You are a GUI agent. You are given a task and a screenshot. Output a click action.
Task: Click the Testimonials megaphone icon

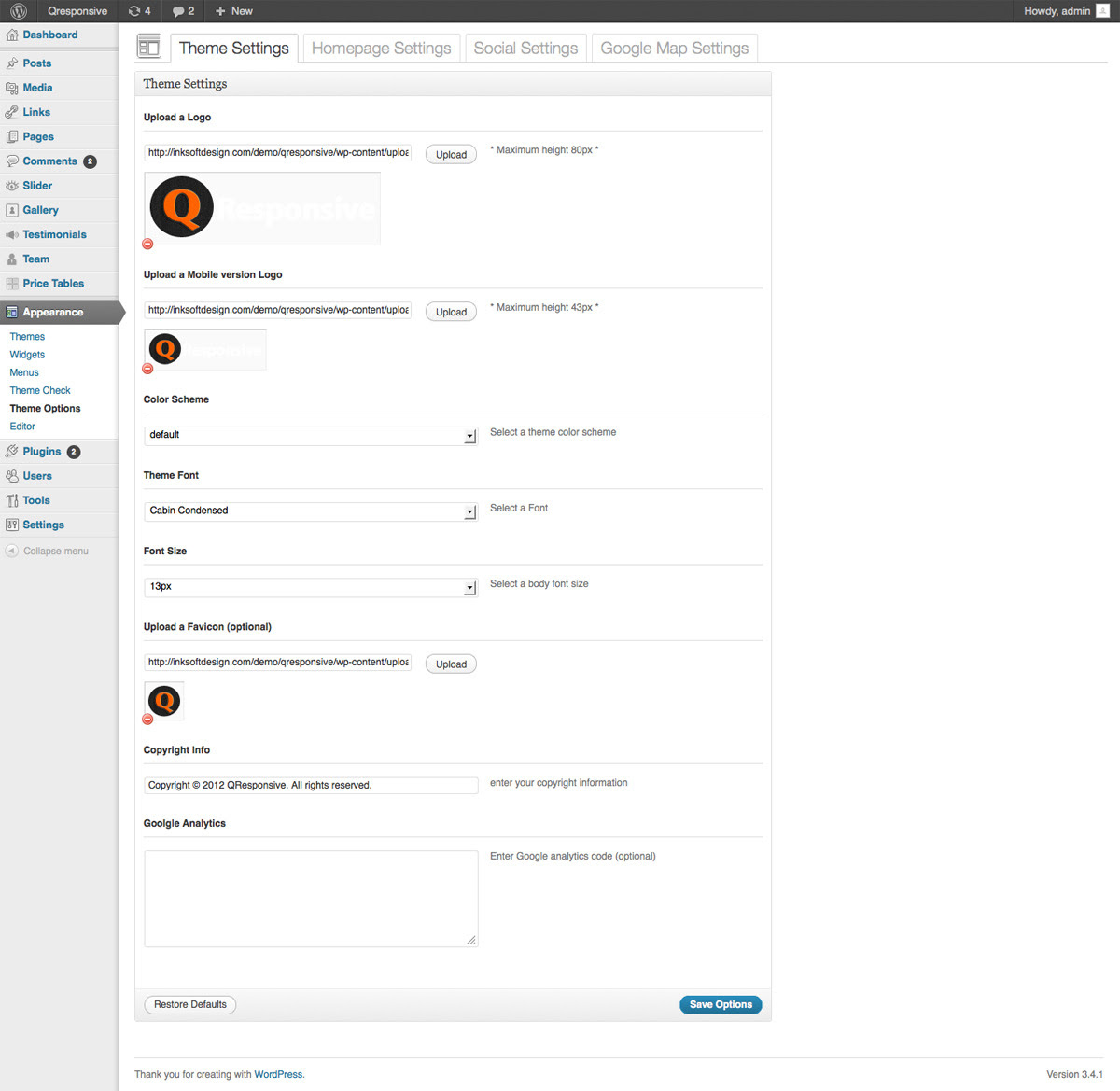[x=12, y=234]
